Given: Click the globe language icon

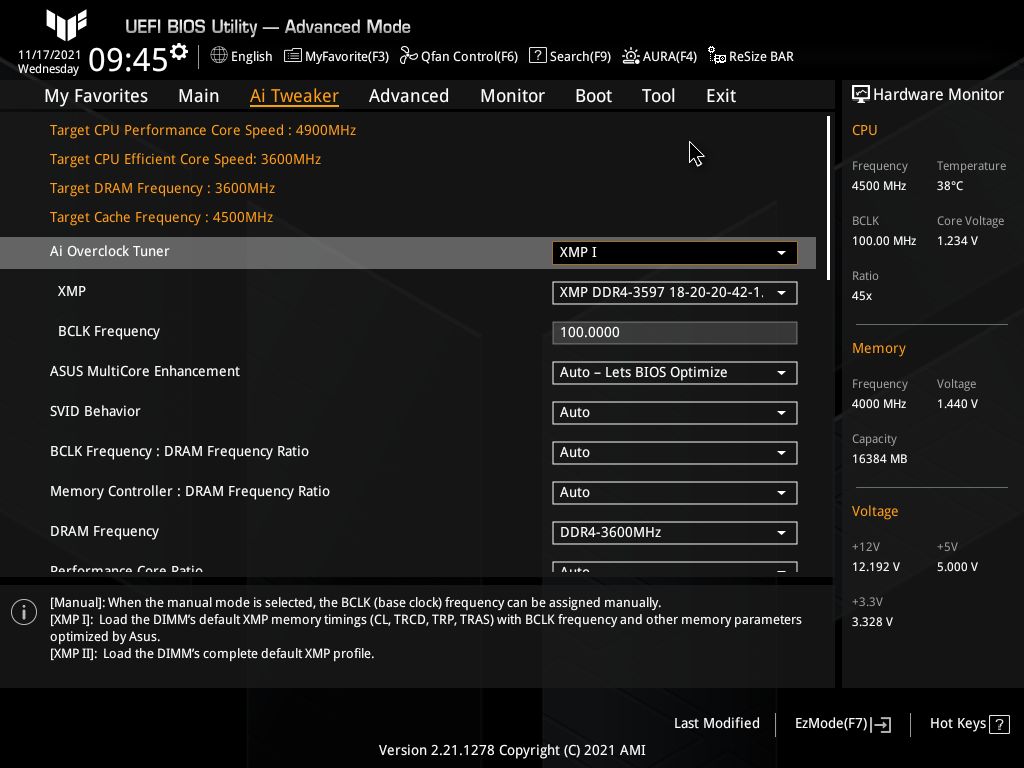Looking at the screenshot, I should click(x=219, y=56).
